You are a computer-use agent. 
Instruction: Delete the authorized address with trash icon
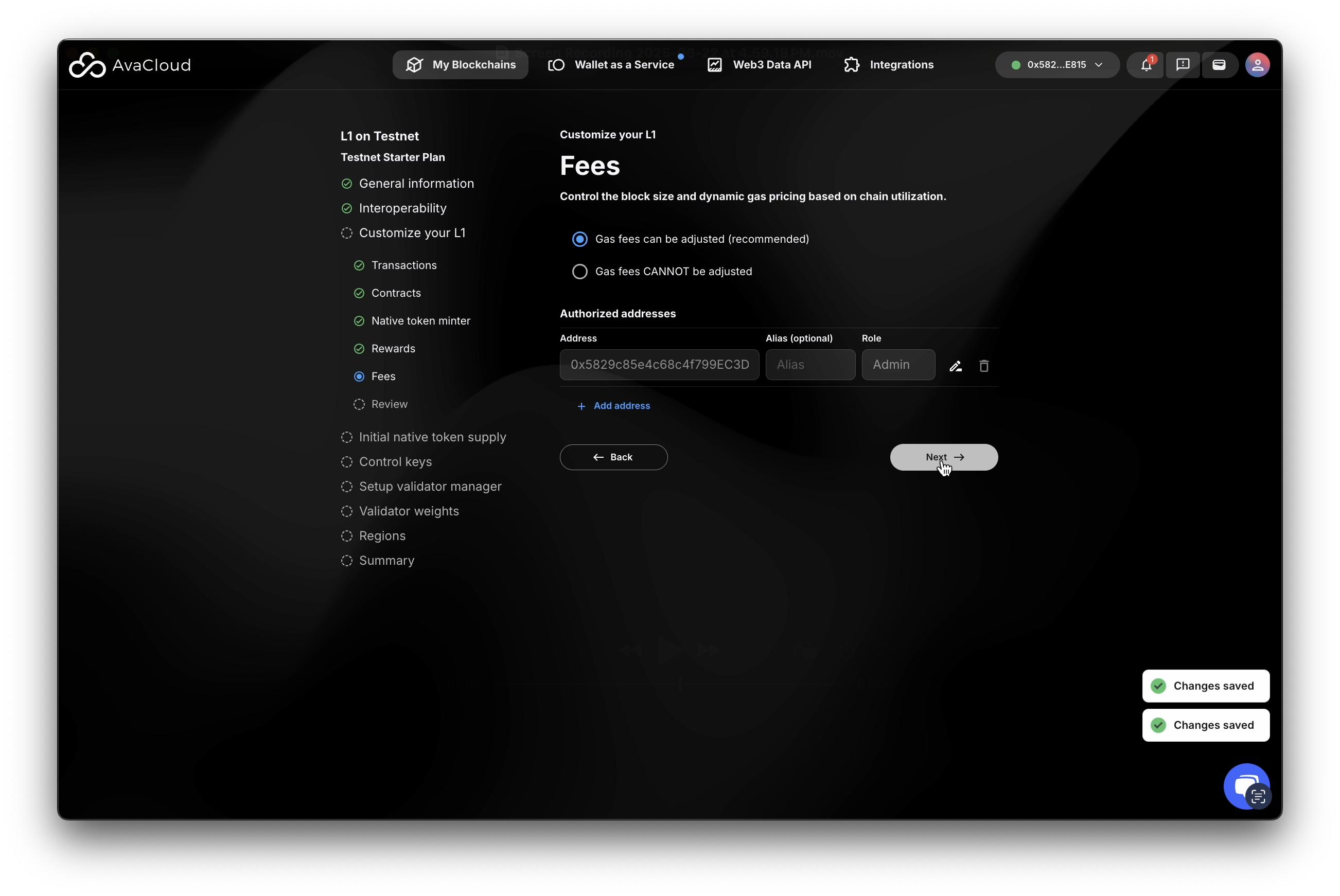click(x=983, y=366)
